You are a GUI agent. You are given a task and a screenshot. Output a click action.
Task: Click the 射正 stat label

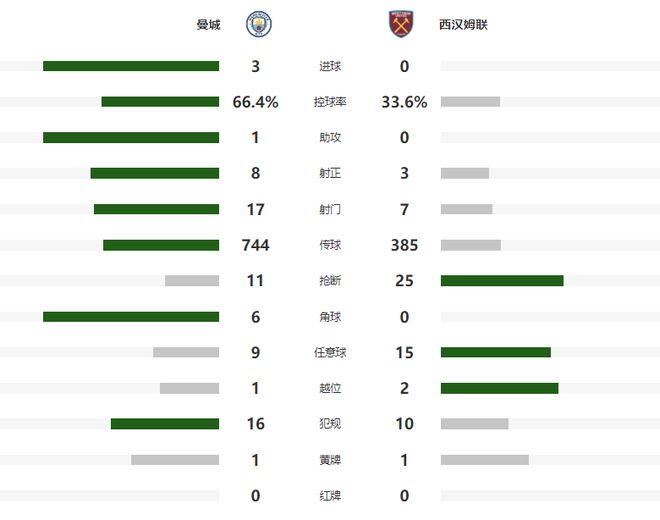(330, 174)
